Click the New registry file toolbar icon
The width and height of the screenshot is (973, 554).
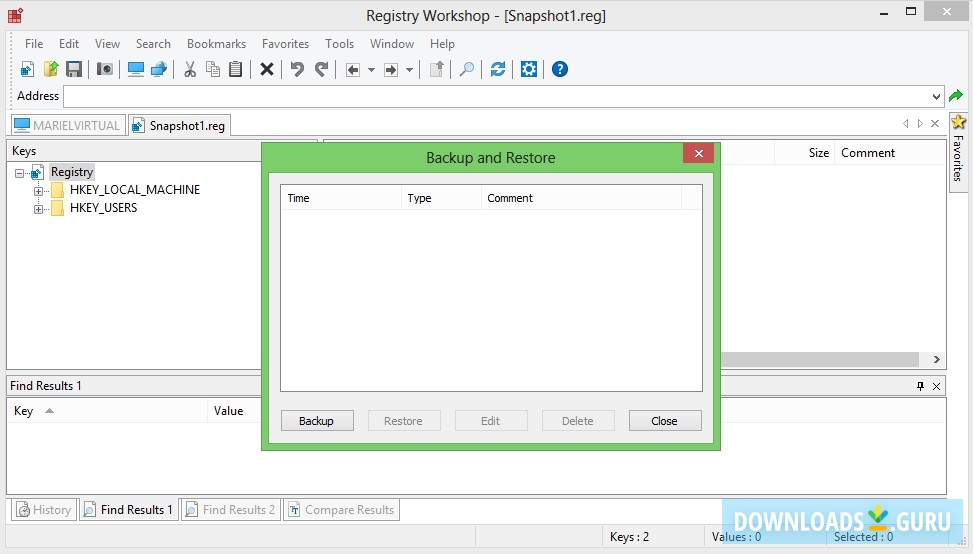tap(27, 69)
